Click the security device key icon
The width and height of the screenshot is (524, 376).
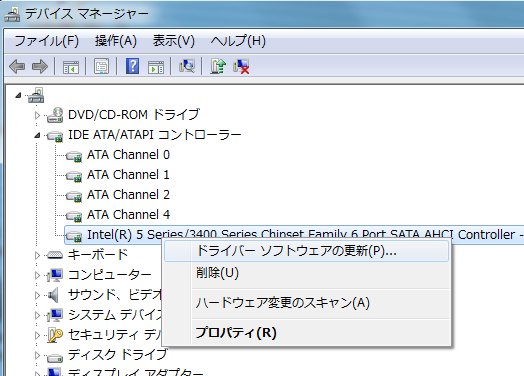coord(55,335)
